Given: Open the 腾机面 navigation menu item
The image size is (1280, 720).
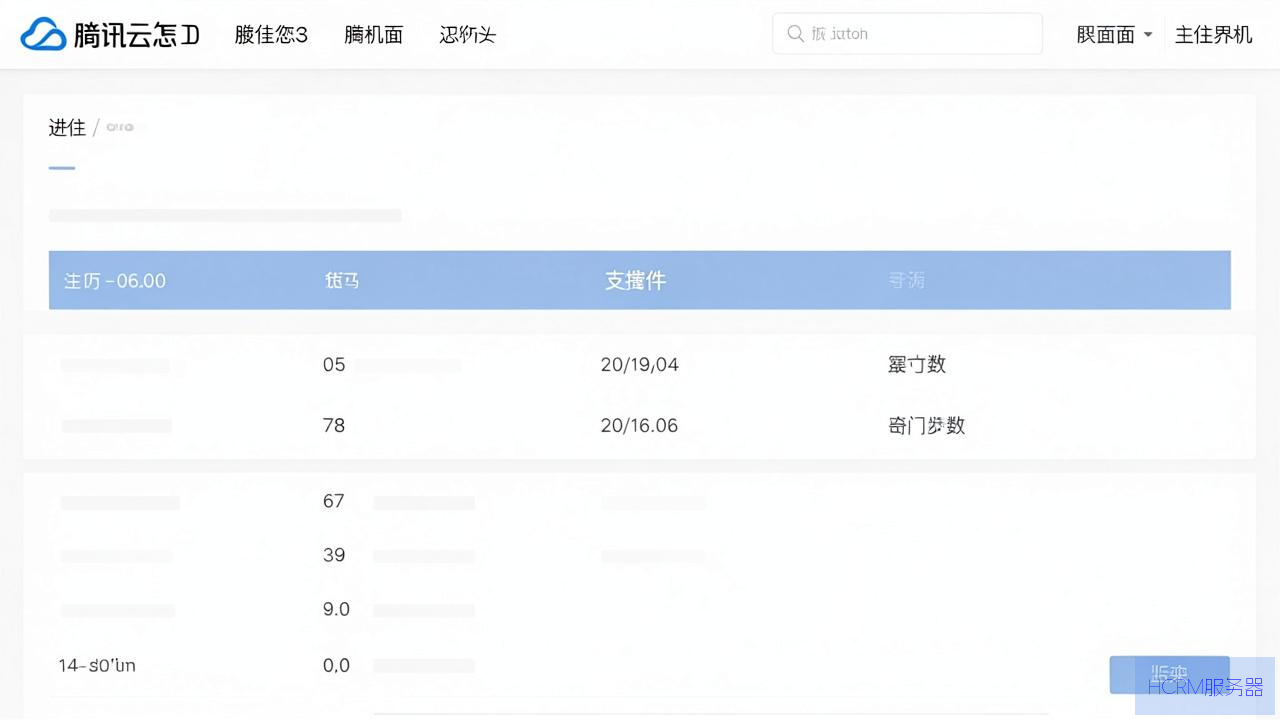Looking at the screenshot, I should click(373, 35).
